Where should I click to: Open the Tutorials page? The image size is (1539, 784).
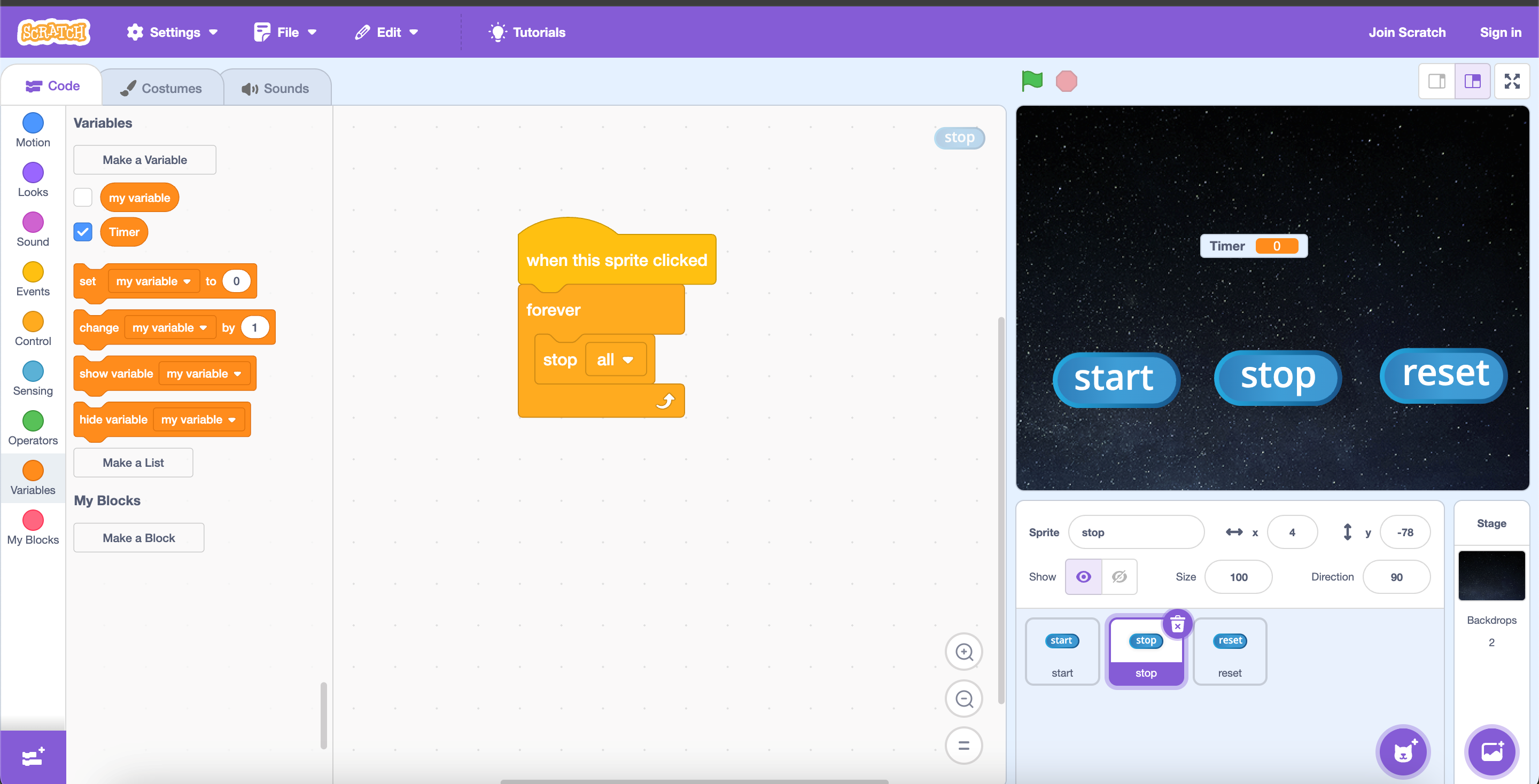coord(527,32)
